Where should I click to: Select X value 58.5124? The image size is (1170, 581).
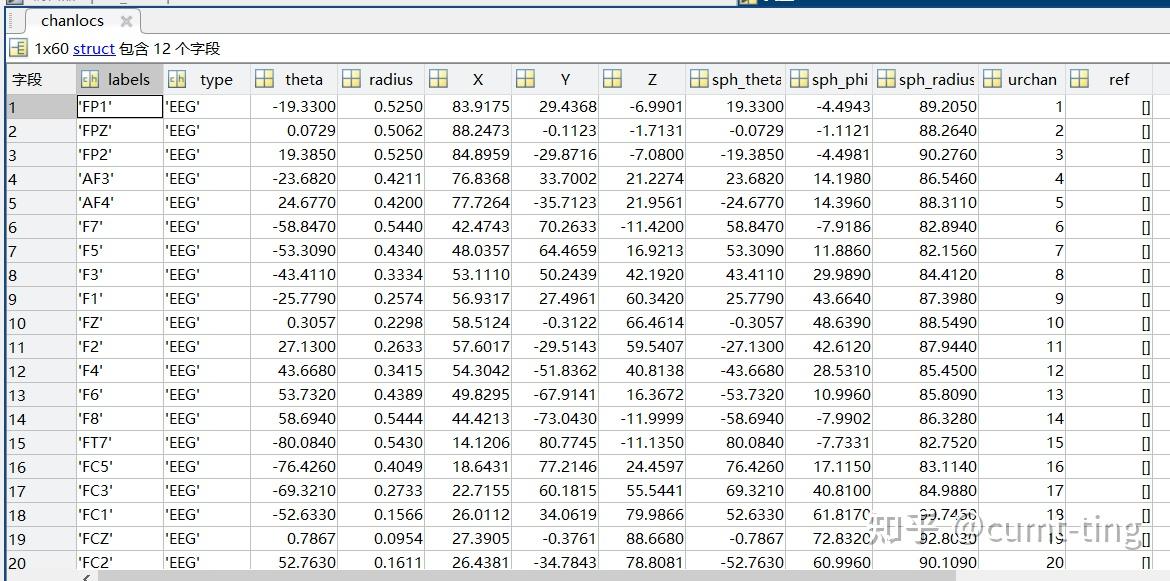468,323
